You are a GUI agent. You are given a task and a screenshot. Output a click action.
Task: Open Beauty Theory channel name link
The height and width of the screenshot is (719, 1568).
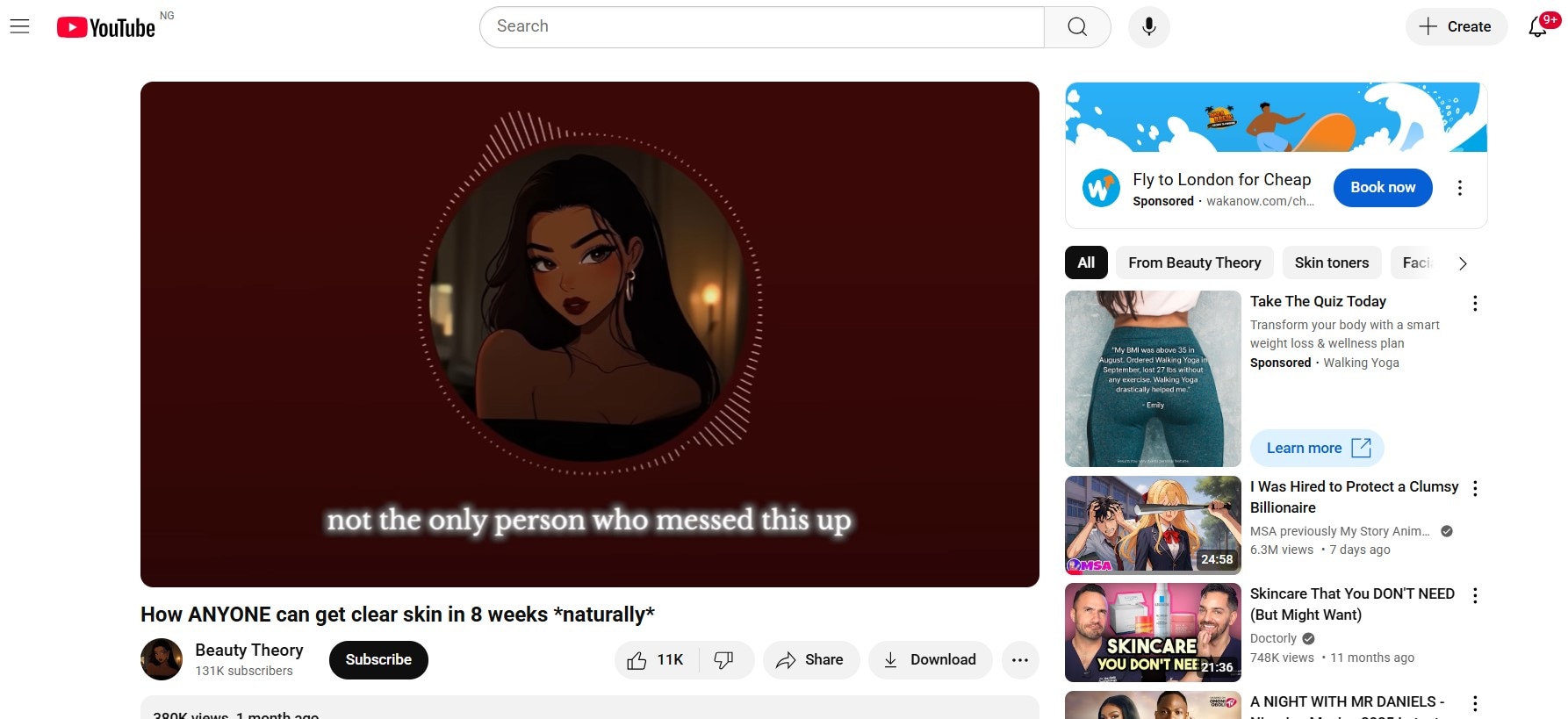[249, 650]
